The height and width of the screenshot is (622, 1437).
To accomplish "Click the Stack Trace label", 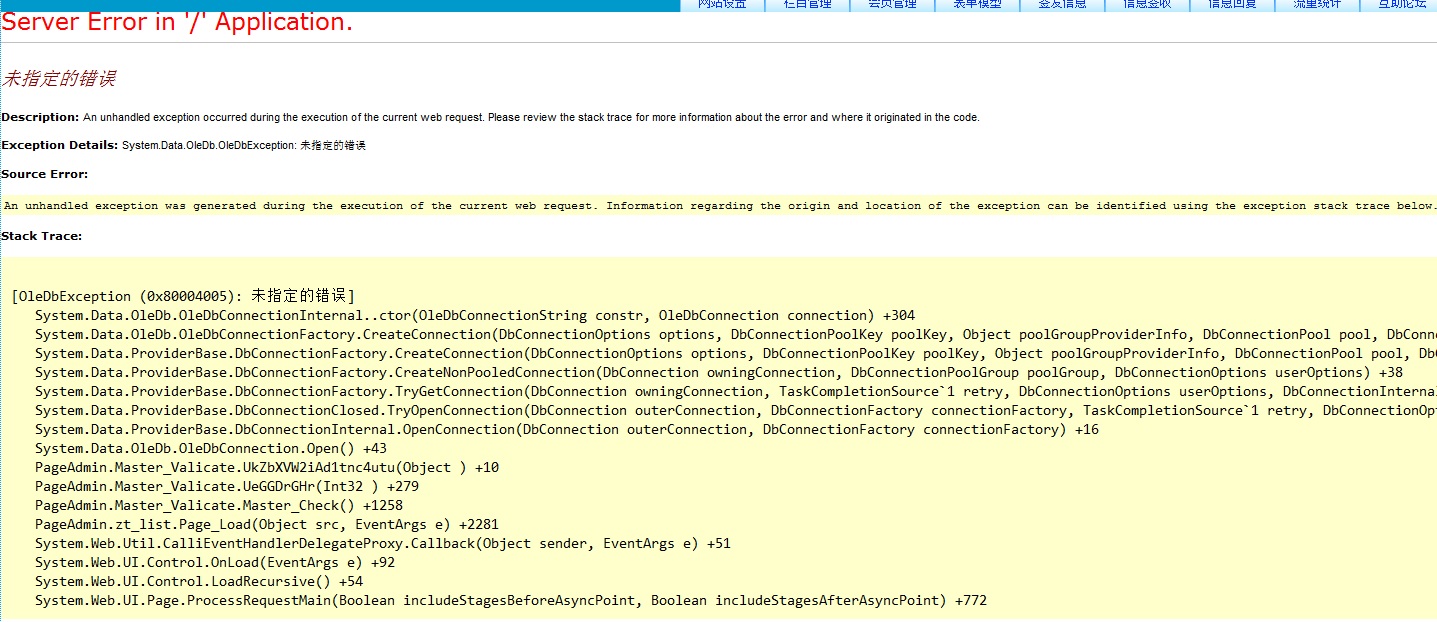I will [42, 236].
